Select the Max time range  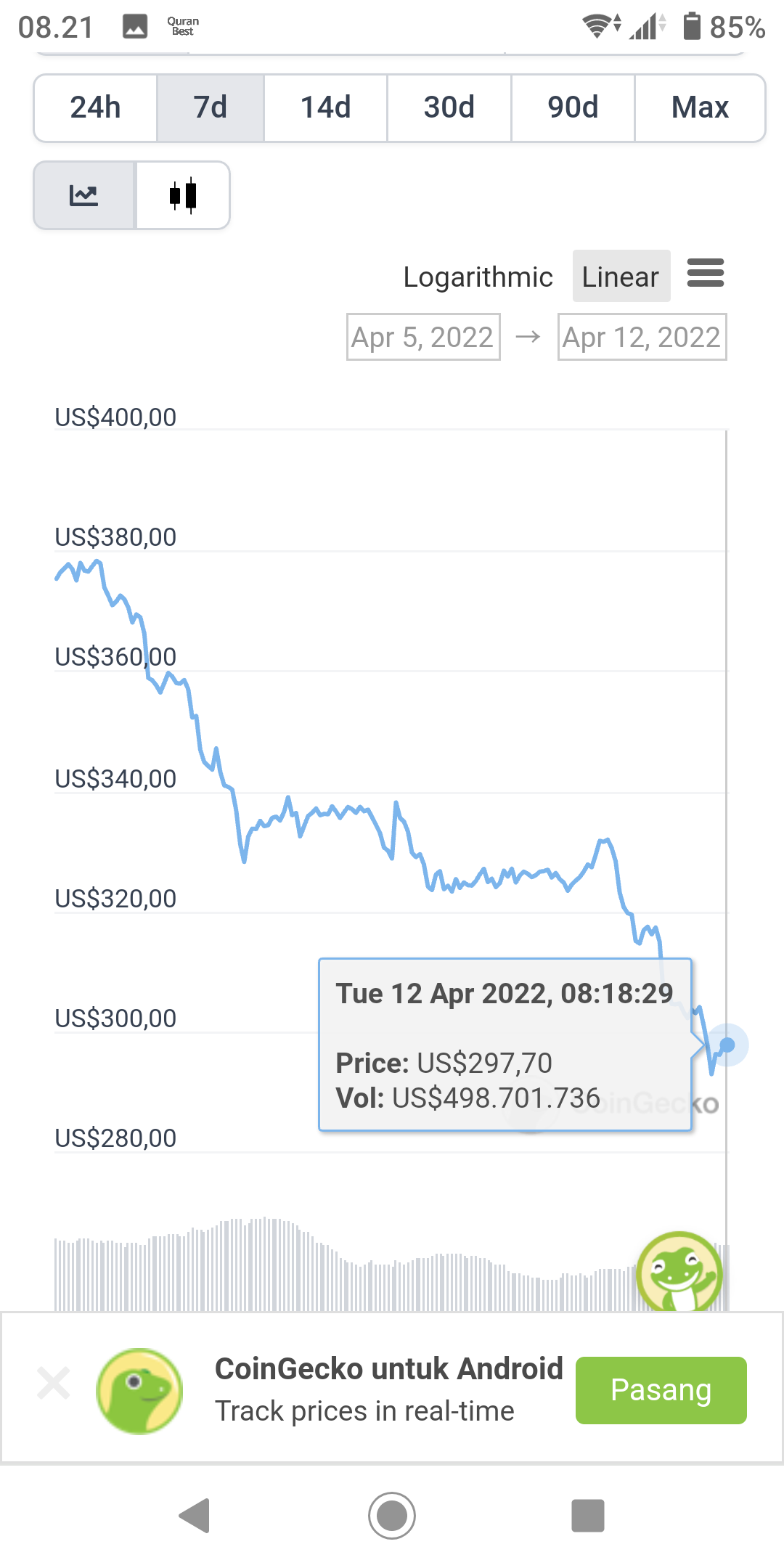click(700, 107)
